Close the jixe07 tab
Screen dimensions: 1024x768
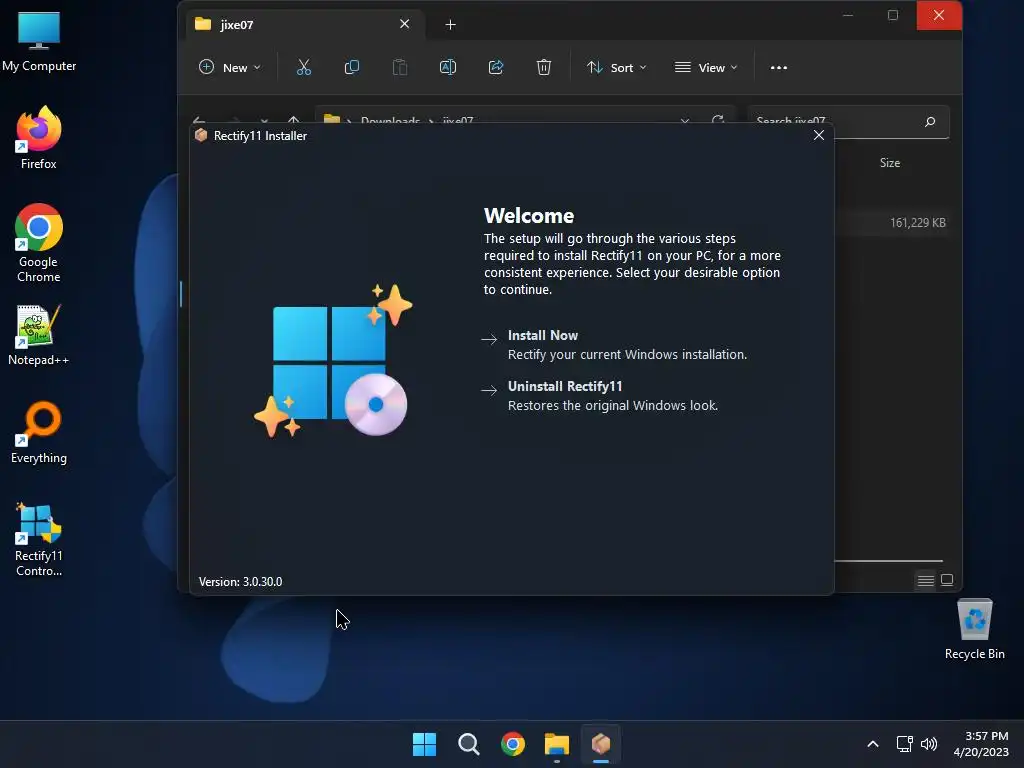point(404,24)
